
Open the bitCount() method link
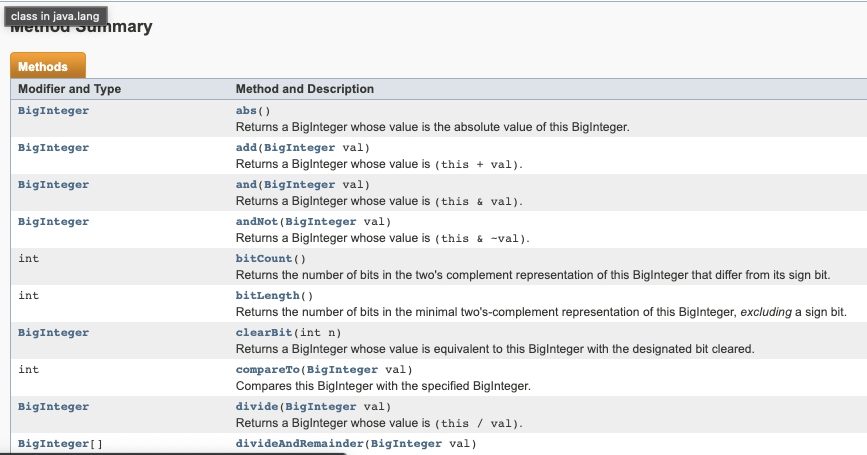click(263, 259)
